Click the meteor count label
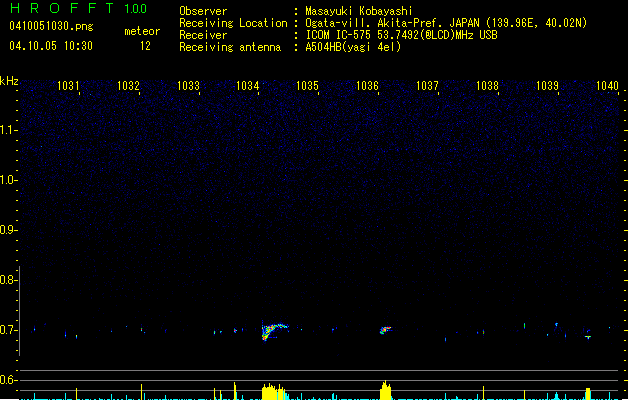Viewport: 629px width, 400px height. (142, 31)
